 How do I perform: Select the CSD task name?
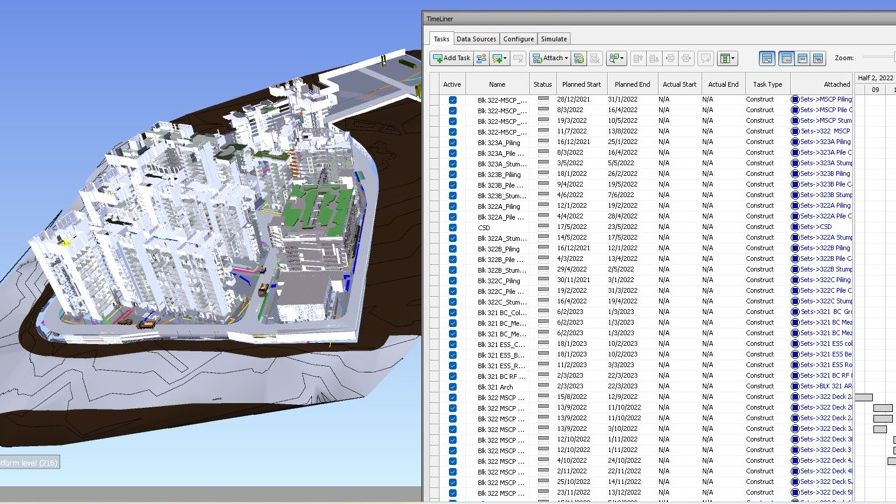coord(484,227)
